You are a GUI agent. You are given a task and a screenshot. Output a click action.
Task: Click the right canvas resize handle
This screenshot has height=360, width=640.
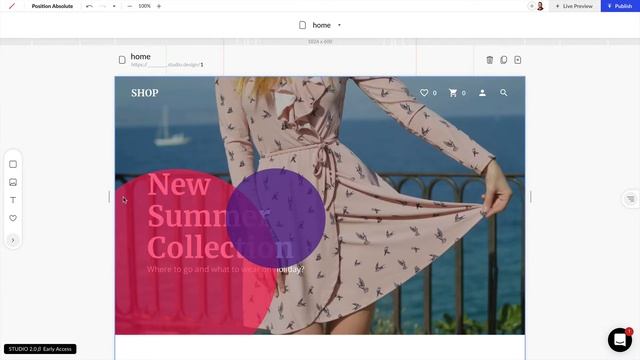[530, 197]
